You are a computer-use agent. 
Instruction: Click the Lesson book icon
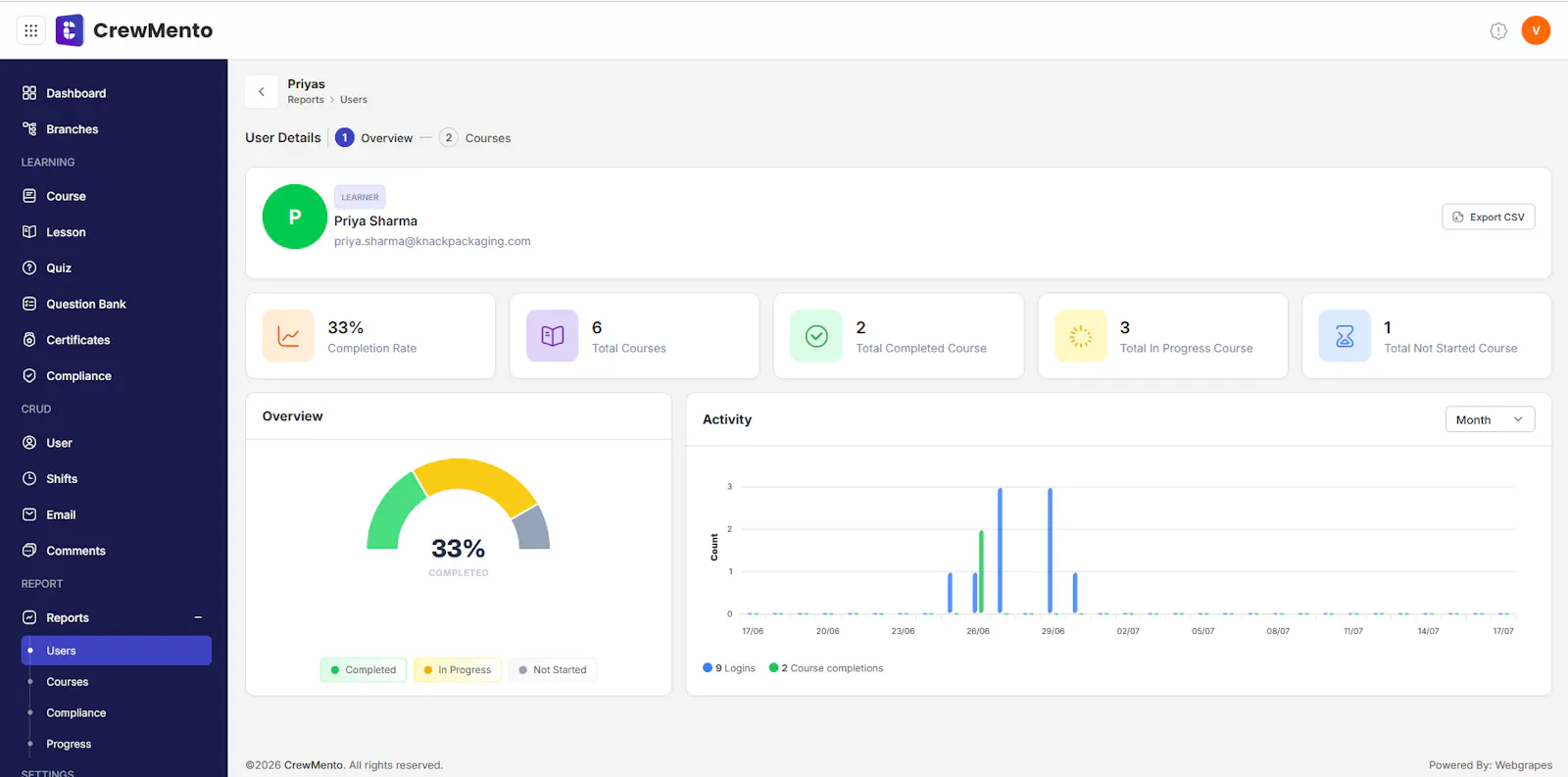pyautogui.click(x=29, y=232)
